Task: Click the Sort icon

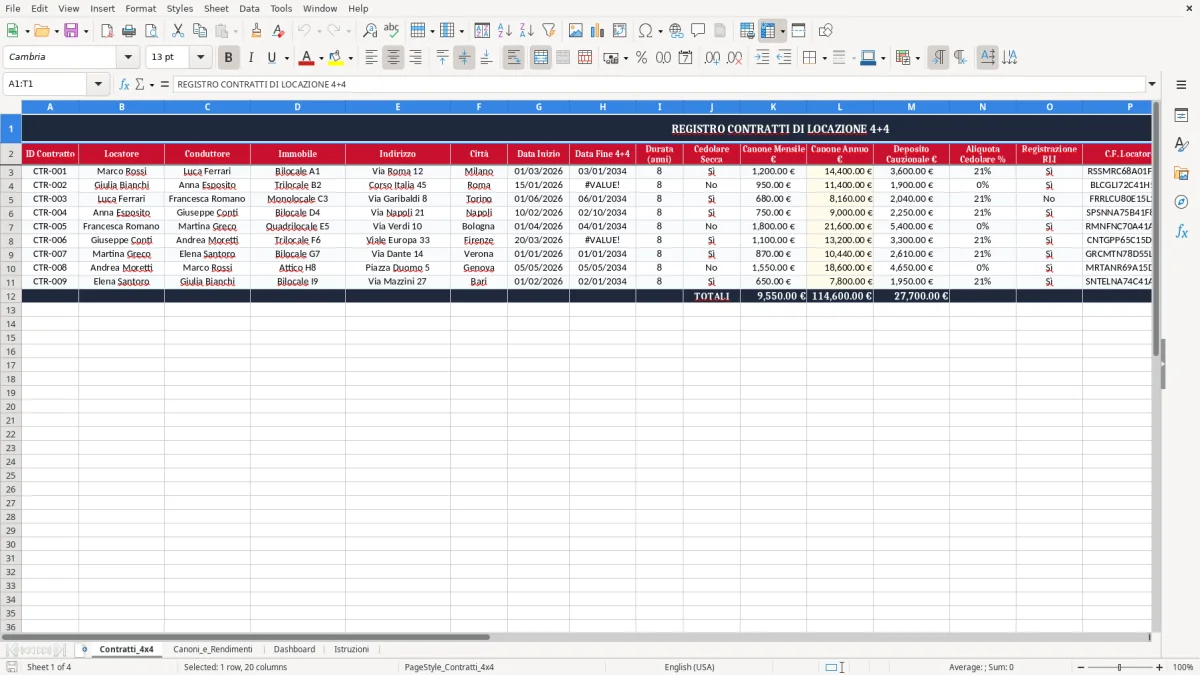Action: [482, 31]
